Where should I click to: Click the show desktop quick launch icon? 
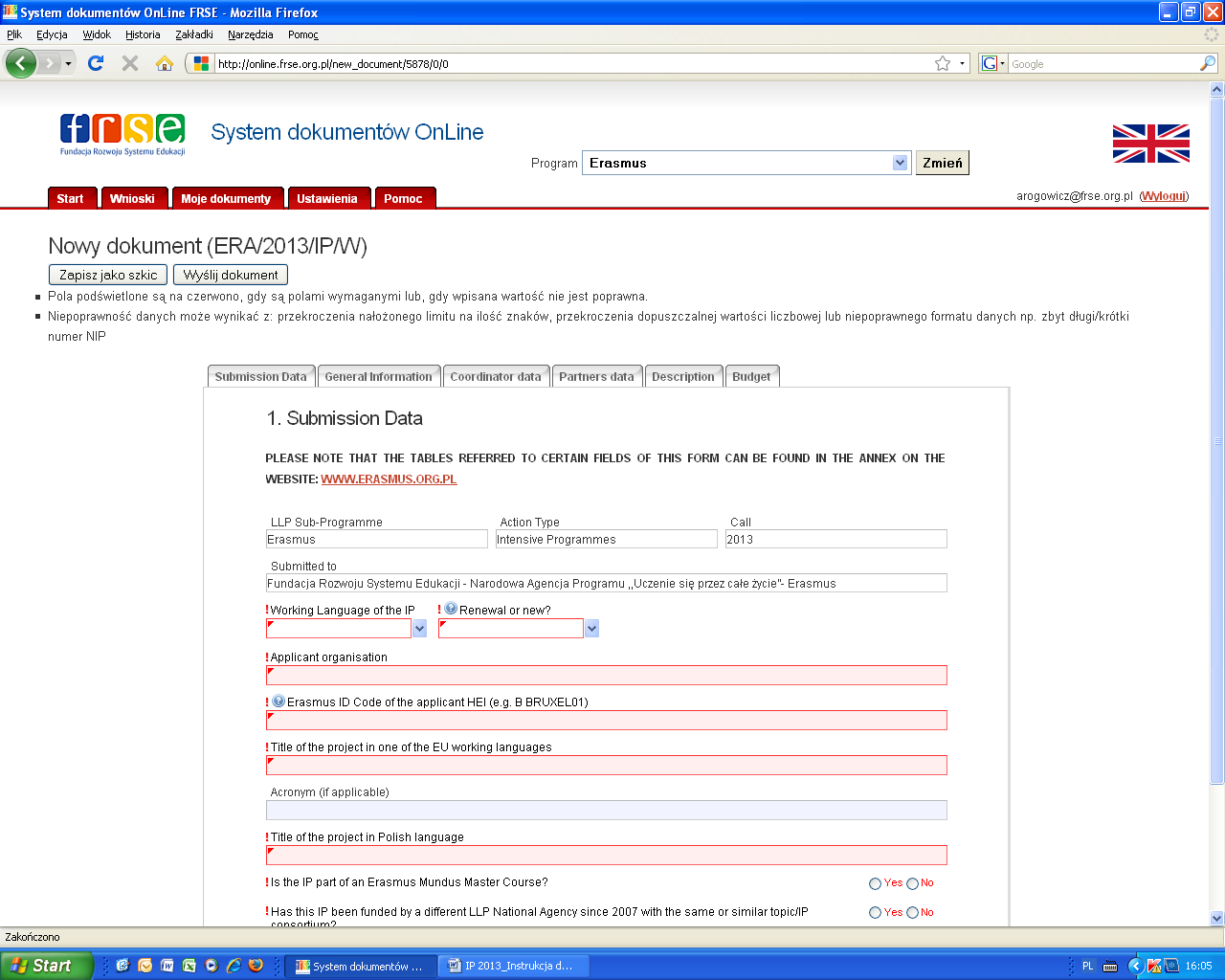pyautogui.click(x=122, y=966)
